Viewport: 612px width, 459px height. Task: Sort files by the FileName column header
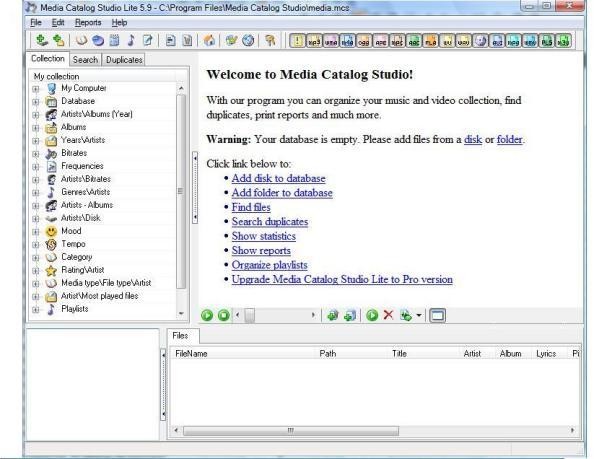pyautogui.click(x=242, y=354)
